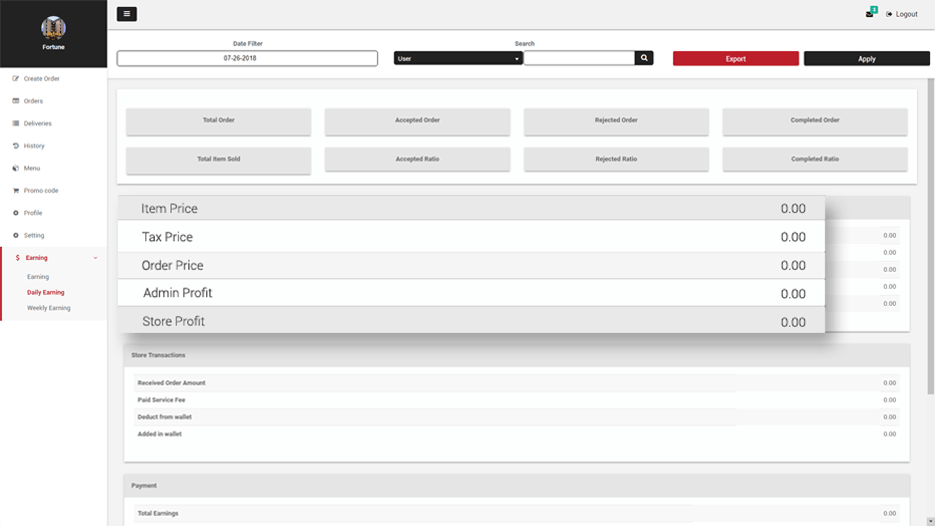Click the Earning dollar icon
The image size is (935, 526).
pos(17,258)
